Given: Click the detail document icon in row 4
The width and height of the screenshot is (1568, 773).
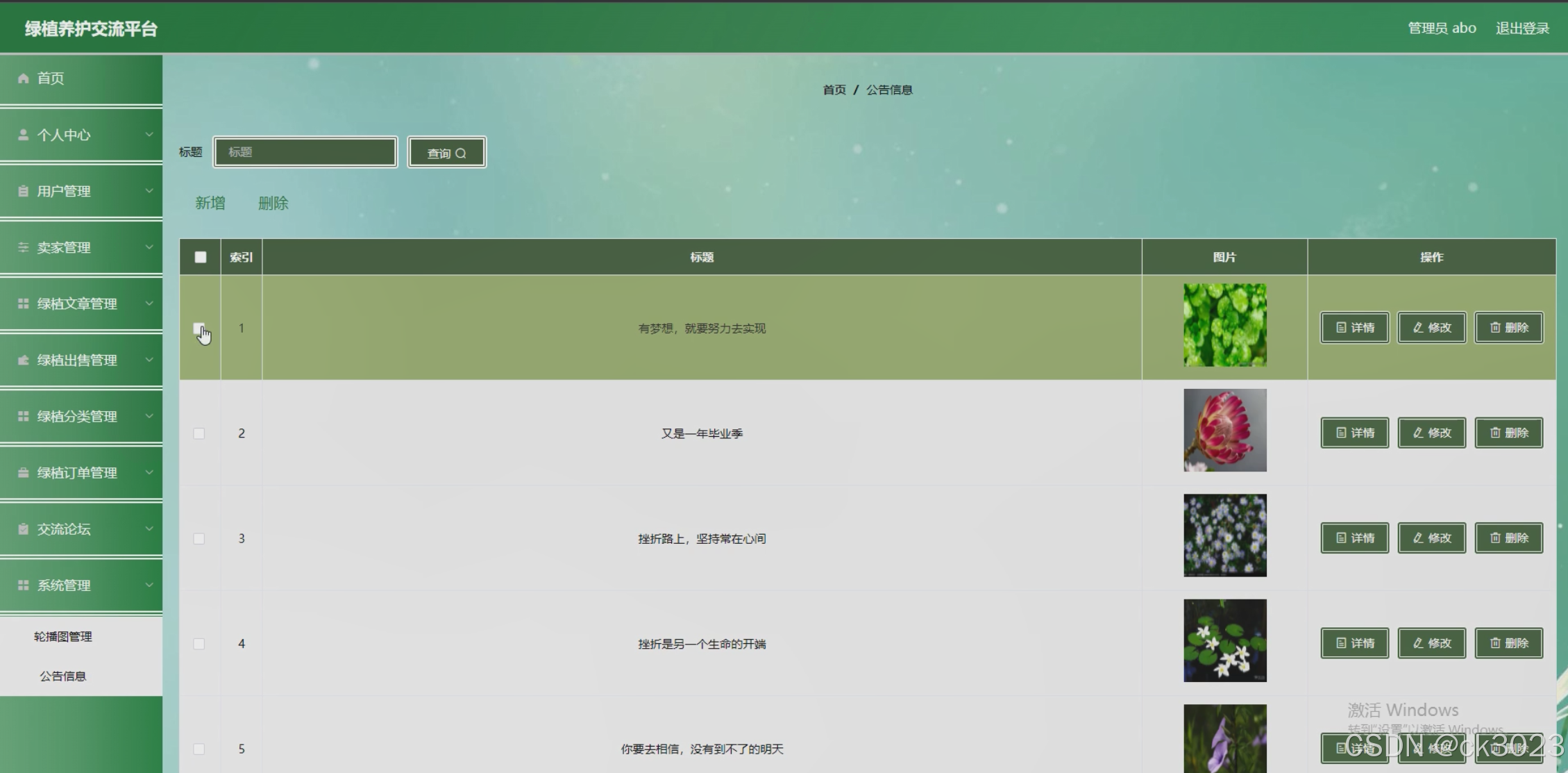Looking at the screenshot, I should [x=1341, y=643].
